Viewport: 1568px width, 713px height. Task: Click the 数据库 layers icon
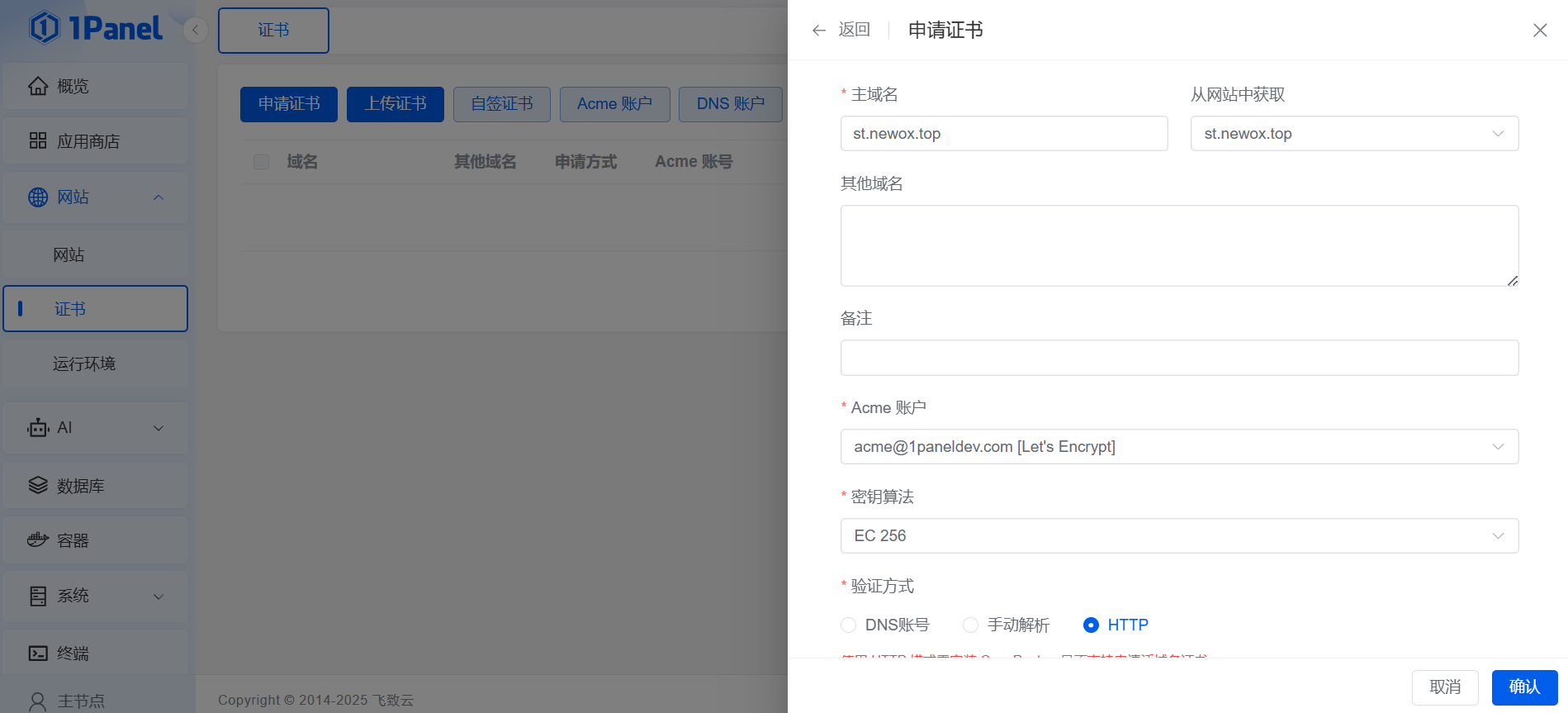tap(38, 486)
